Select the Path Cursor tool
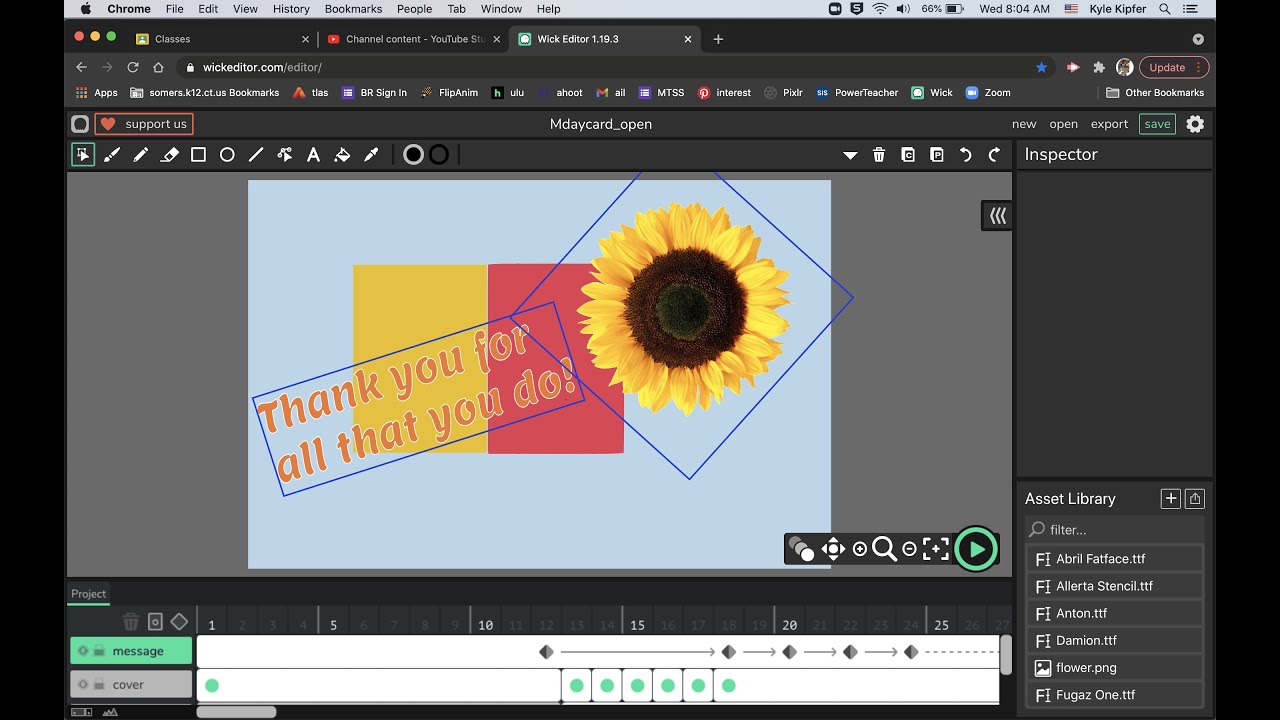Screen dimensions: 1280x720 (285, 155)
